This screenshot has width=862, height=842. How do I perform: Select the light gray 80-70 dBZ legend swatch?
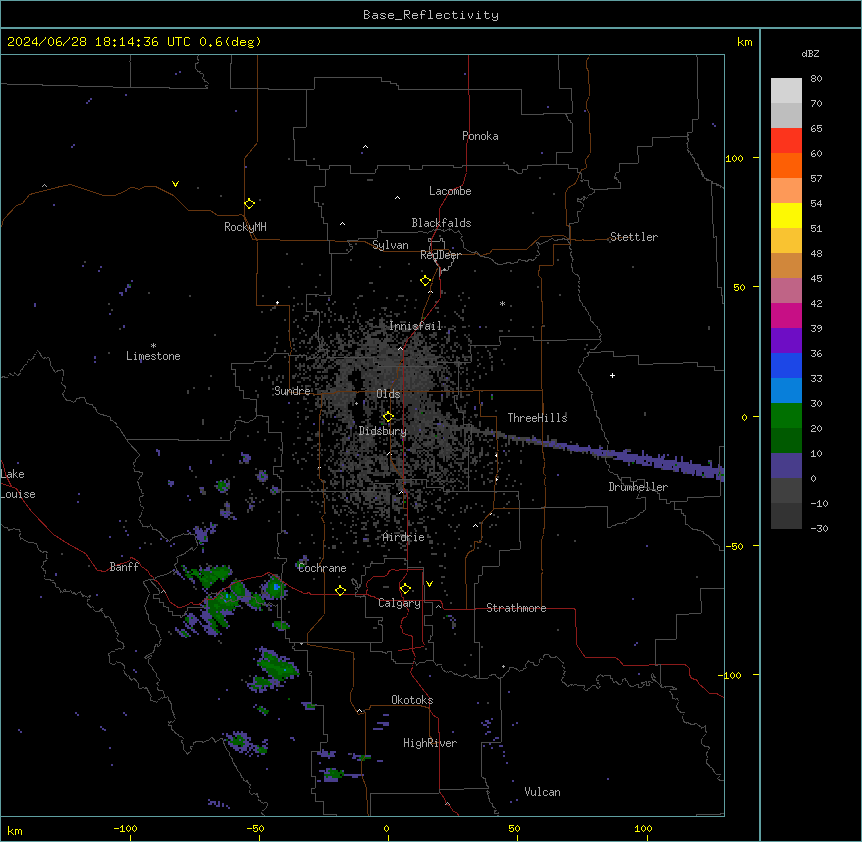coord(786,91)
